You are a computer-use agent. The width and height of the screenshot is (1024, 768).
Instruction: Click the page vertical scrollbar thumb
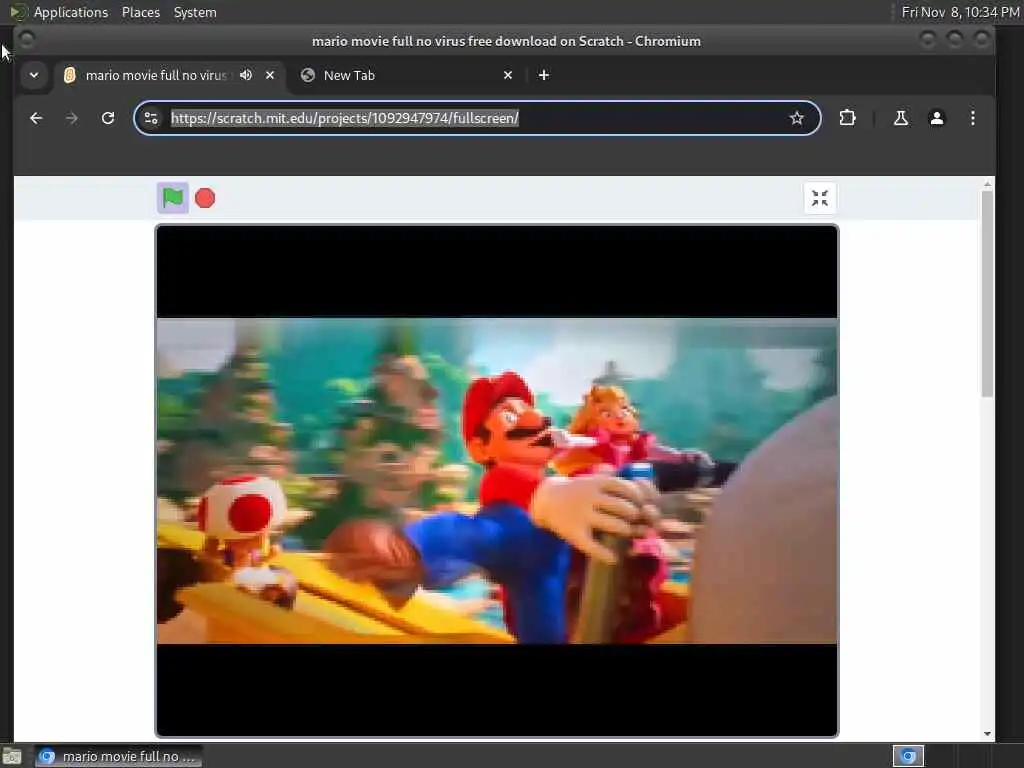pos(987,293)
